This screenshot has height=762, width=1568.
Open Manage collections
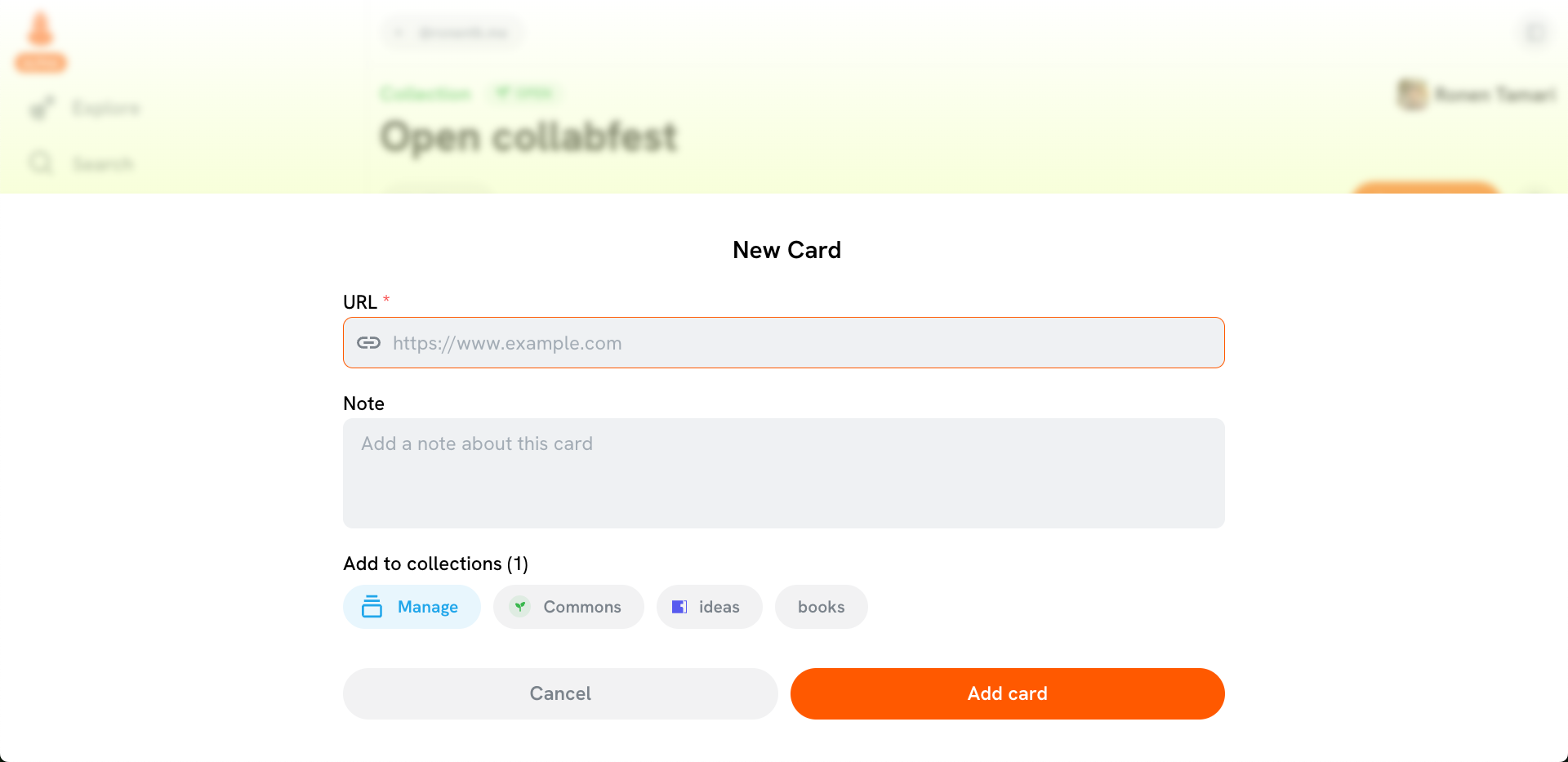427,607
